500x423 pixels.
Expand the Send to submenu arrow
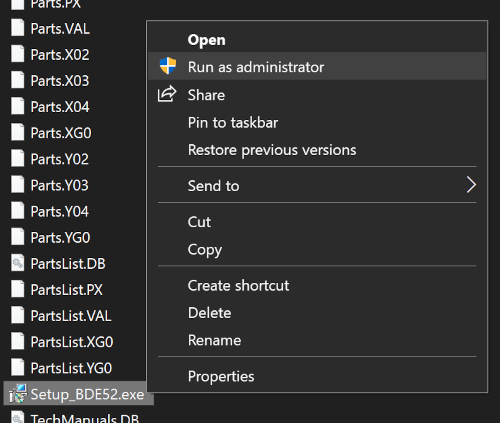[471, 185]
